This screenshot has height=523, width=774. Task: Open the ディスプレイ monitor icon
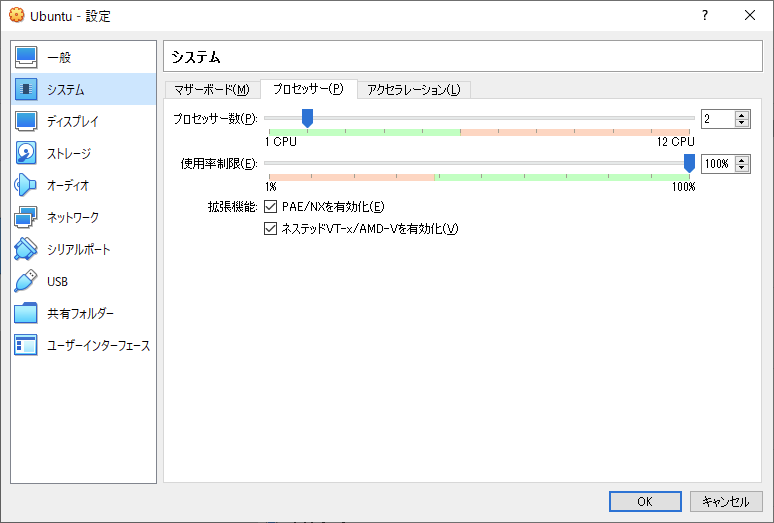pyautogui.click(x=26, y=121)
